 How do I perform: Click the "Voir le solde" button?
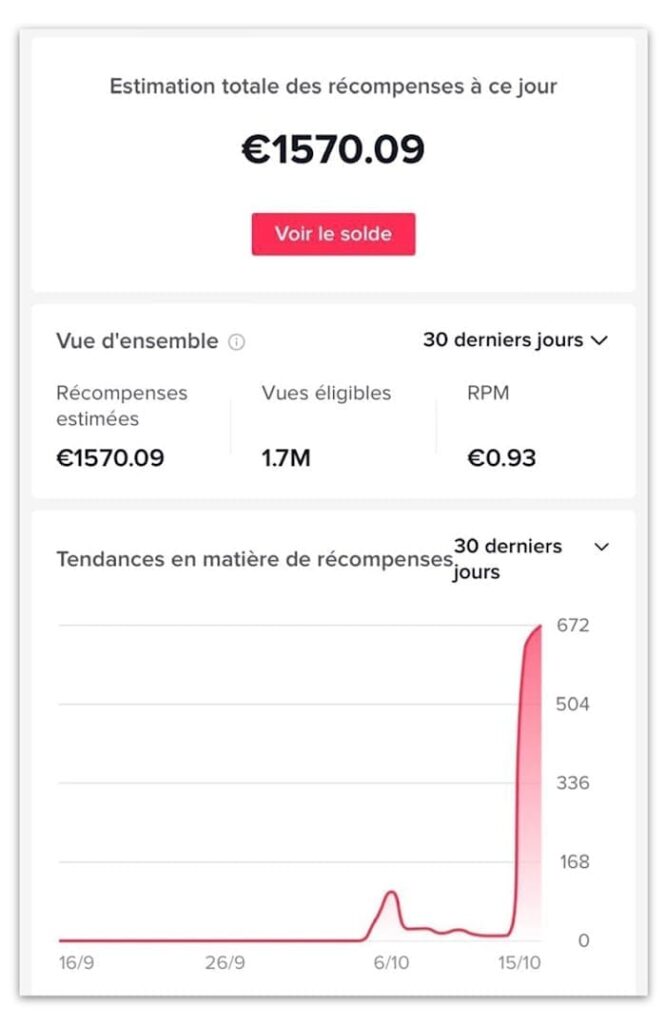click(x=333, y=234)
